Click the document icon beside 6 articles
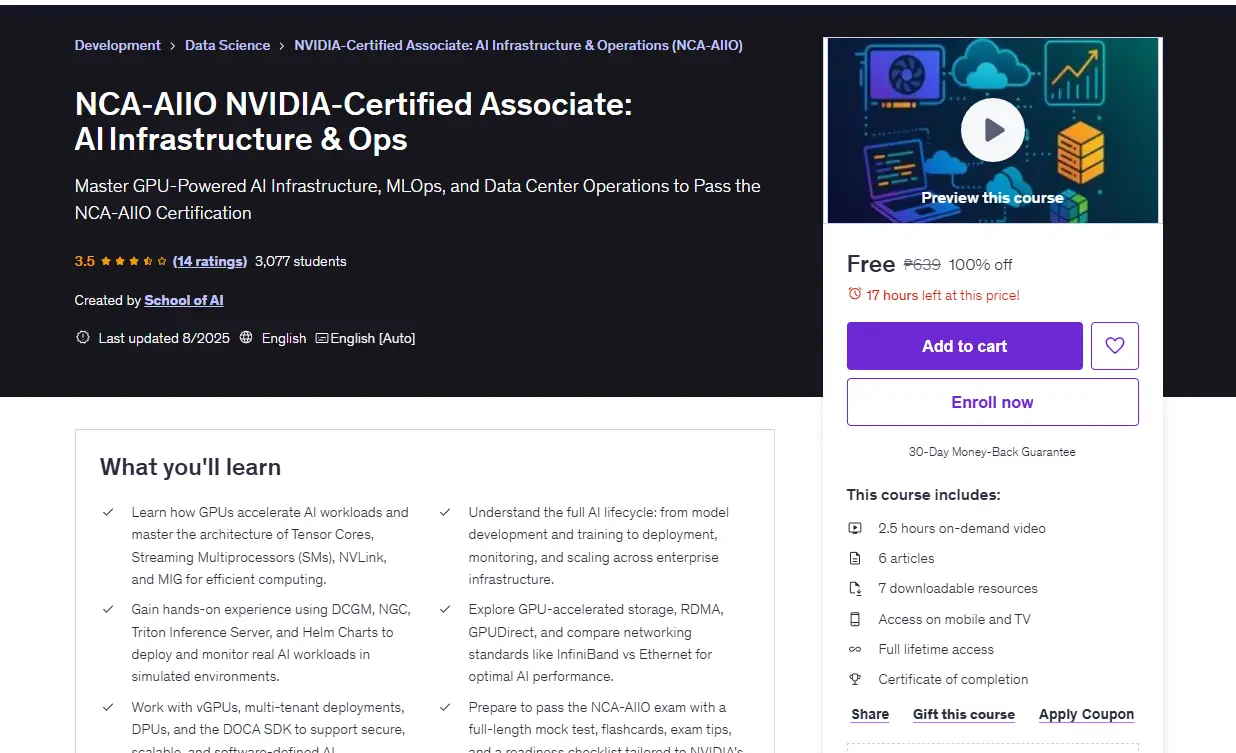The image size is (1236, 753). [x=855, y=558]
